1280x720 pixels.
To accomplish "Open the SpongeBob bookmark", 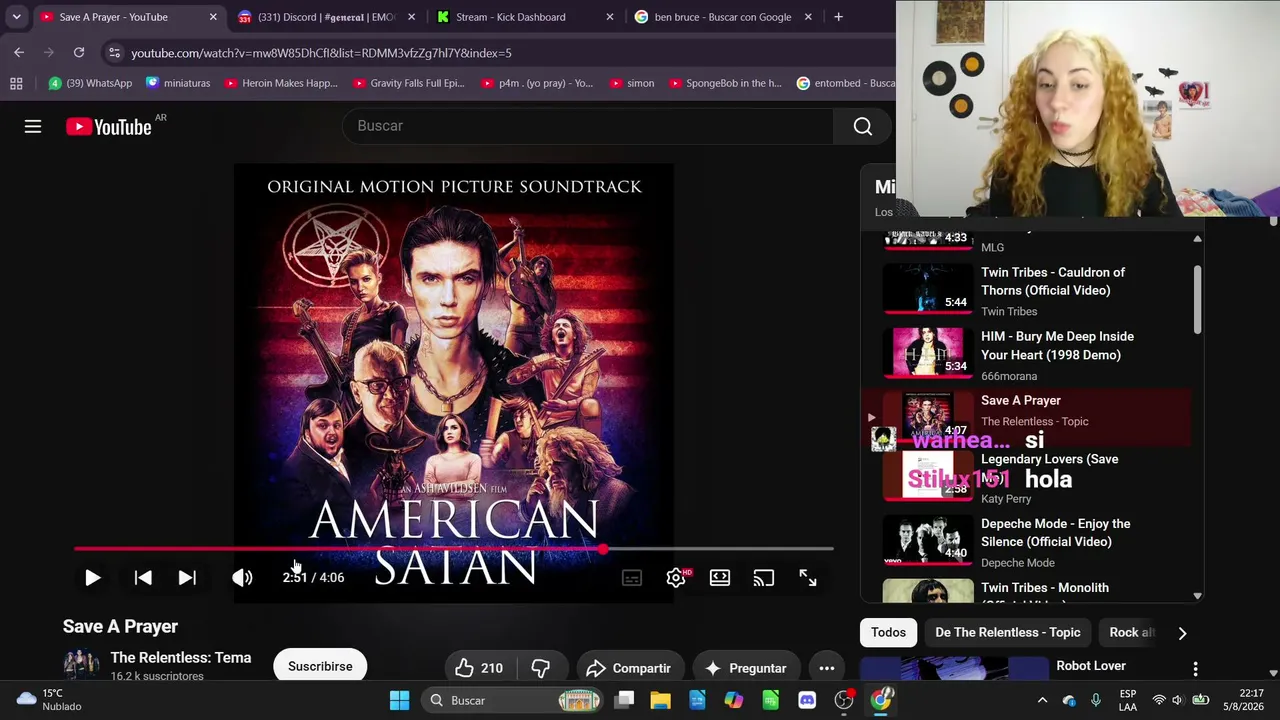I will pyautogui.click(x=724, y=83).
